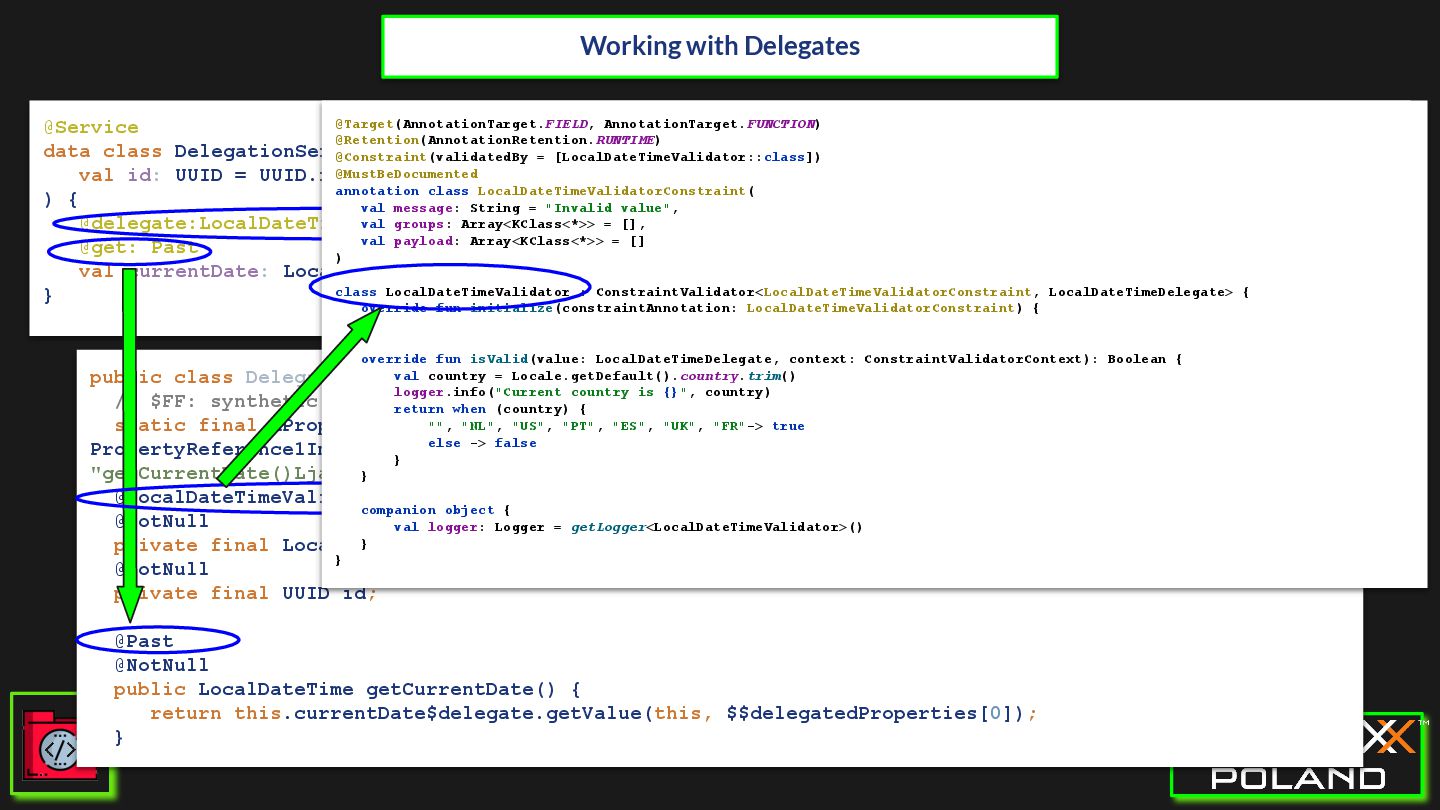Select the 'val country = Locale.getDefault()' line
Screen dimensions: 1440x810
point(595,376)
